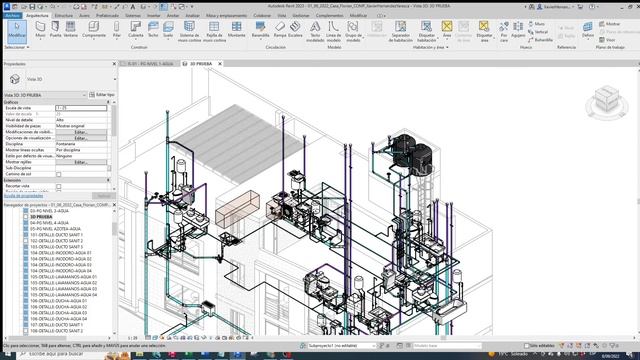Select the Etiquetar habitación tool
This screenshot has height=360, width=640.
[x=427, y=31]
